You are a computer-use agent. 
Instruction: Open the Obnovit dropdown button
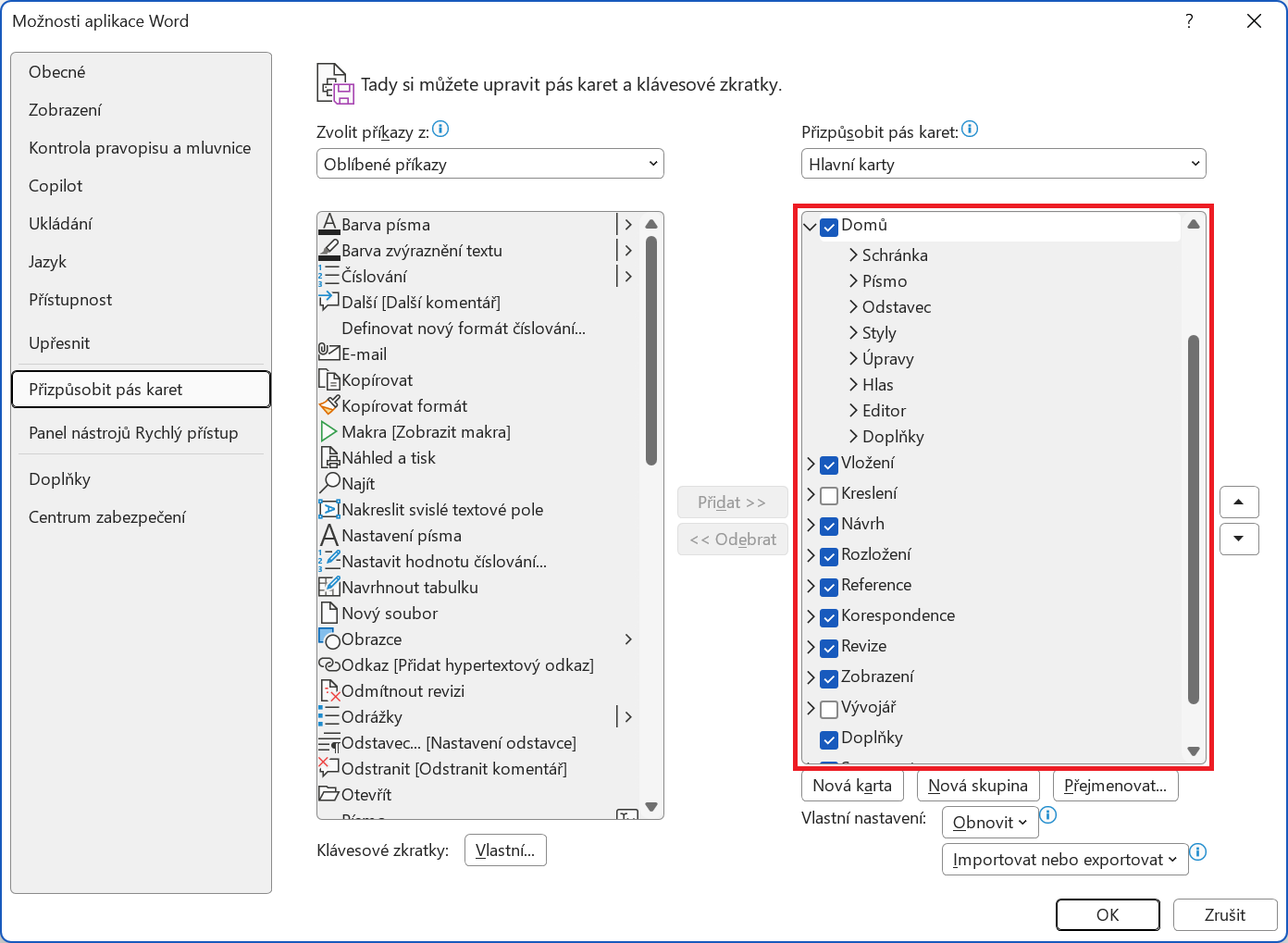[x=989, y=822]
